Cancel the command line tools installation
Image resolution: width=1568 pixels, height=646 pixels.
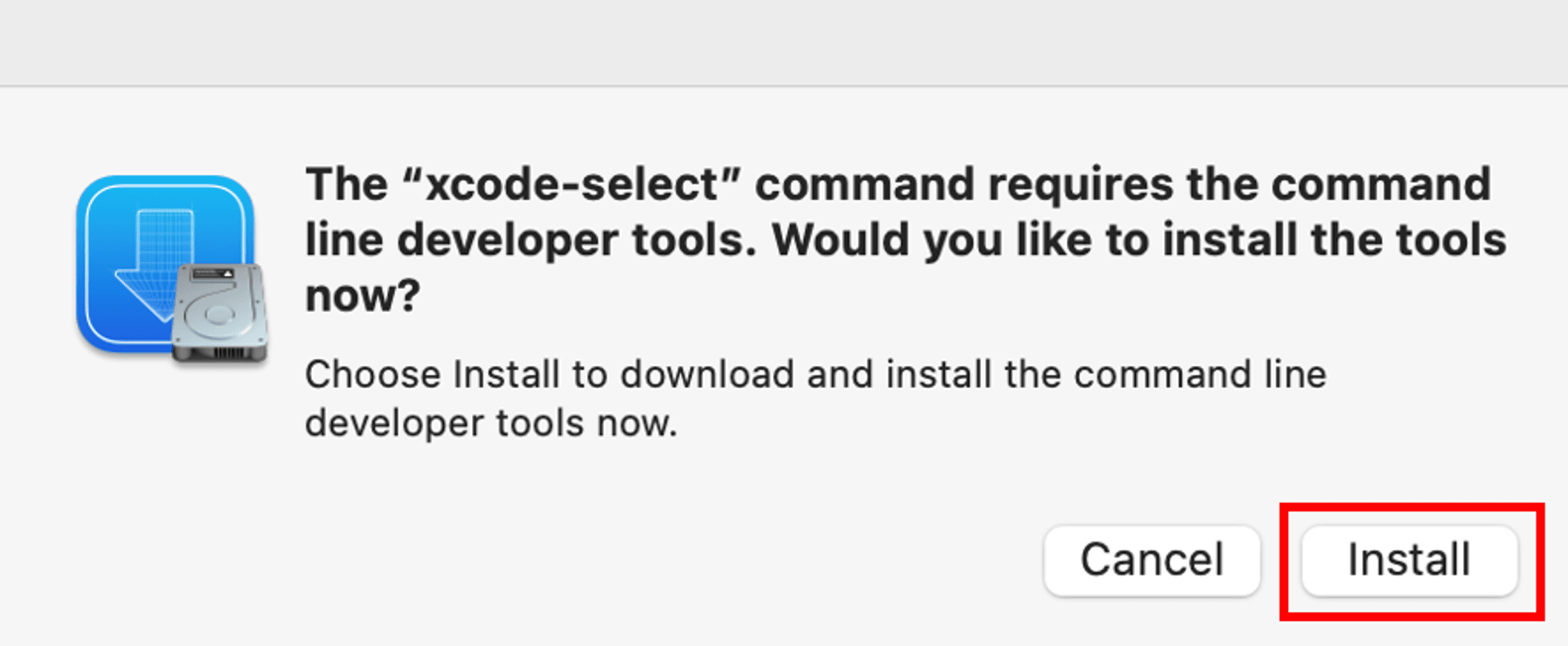click(1152, 560)
